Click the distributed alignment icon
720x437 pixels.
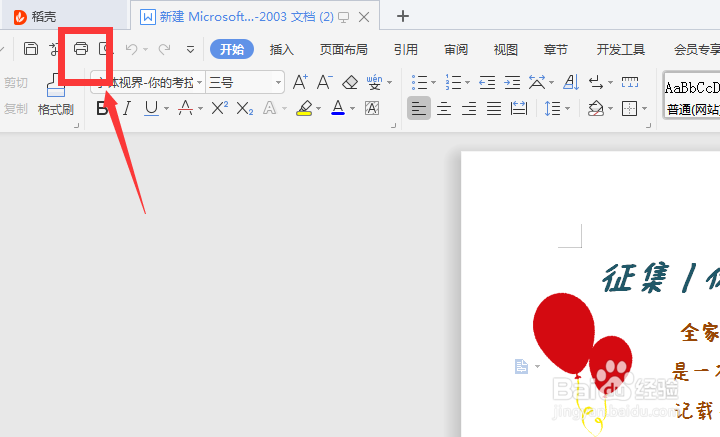click(x=519, y=109)
